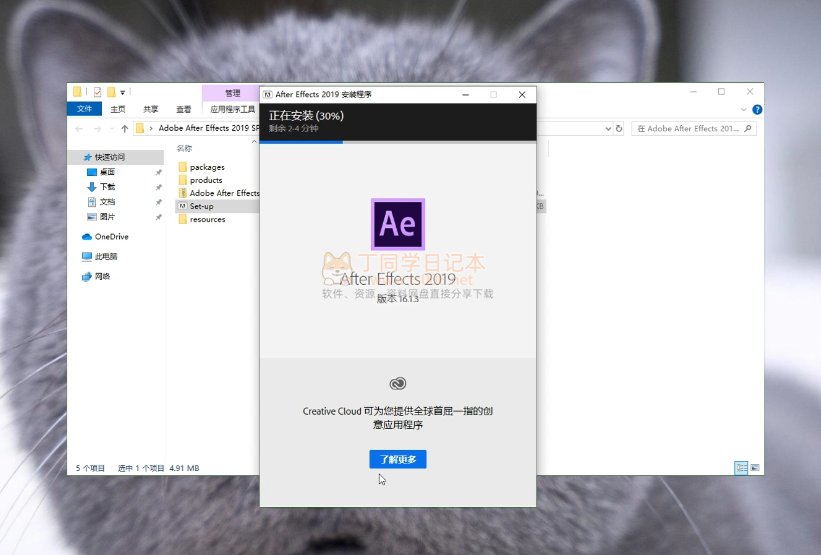This screenshot has height=555, width=821.
Task: Open OneDrive in the navigation pane
Action: [x=111, y=237]
